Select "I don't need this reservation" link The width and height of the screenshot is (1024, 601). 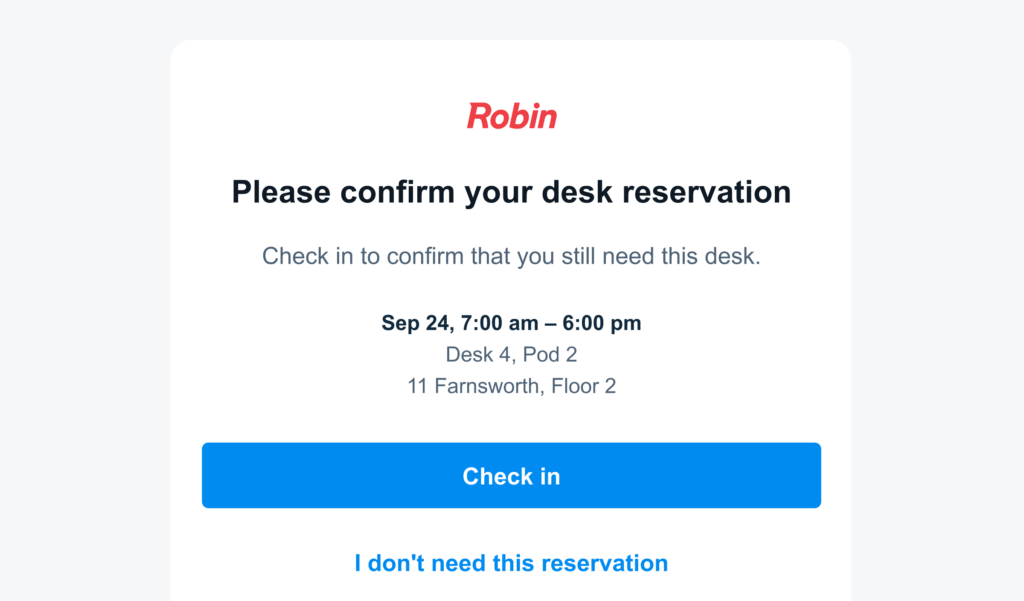click(x=511, y=563)
